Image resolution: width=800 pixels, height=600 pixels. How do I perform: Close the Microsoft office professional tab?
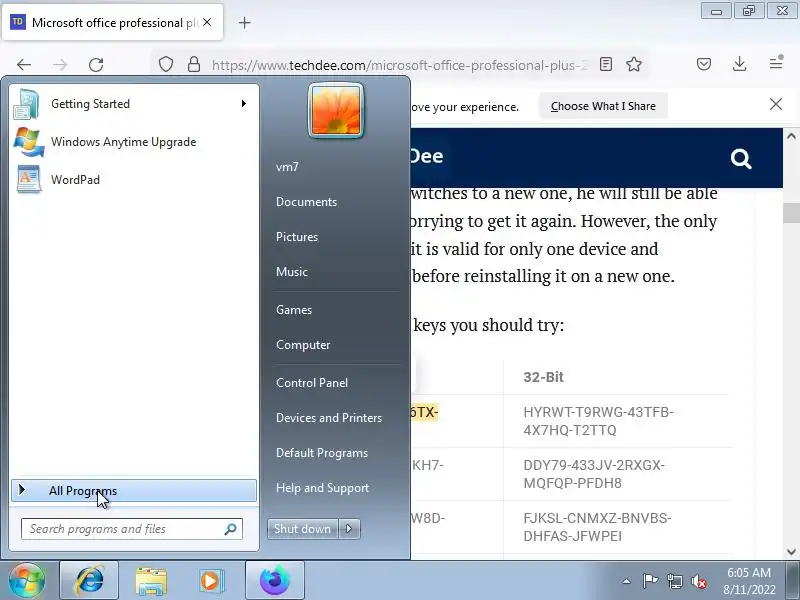point(207,22)
